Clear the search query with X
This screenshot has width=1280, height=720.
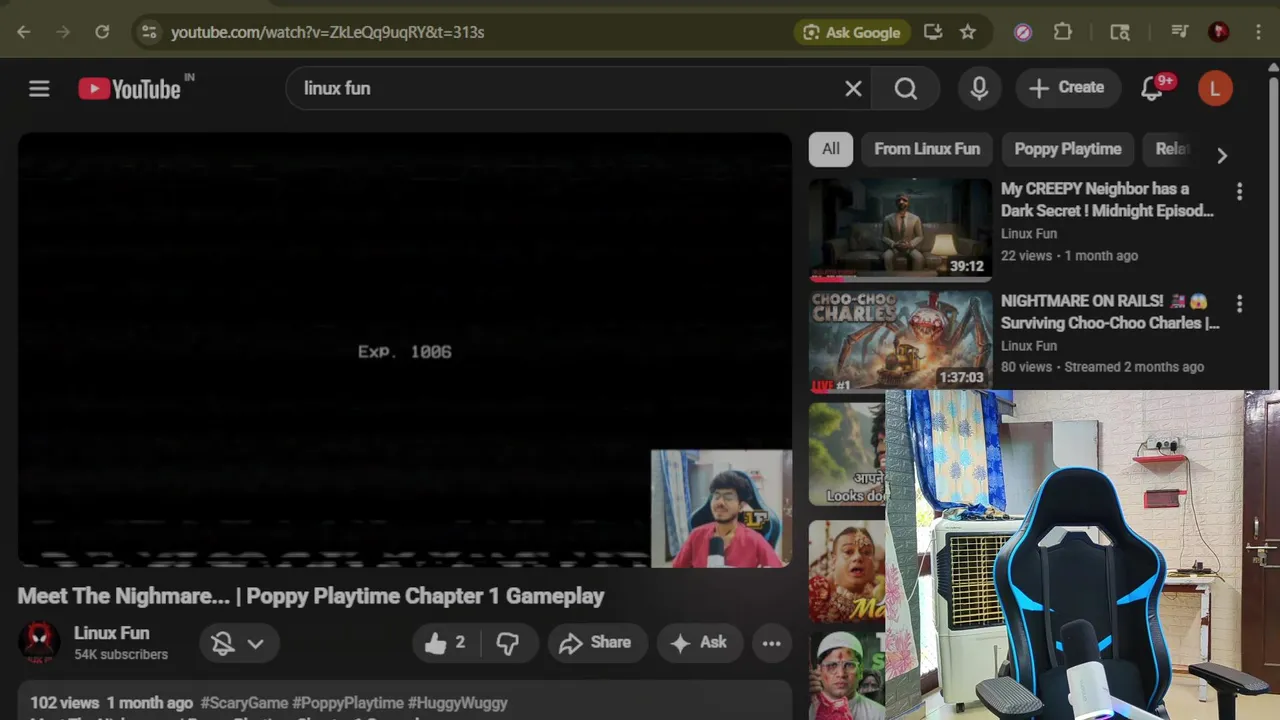(853, 89)
